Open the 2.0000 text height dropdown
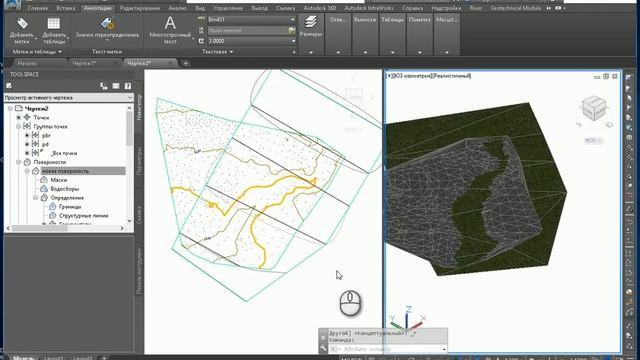This screenshot has height=360, width=640. tap(293, 41)
